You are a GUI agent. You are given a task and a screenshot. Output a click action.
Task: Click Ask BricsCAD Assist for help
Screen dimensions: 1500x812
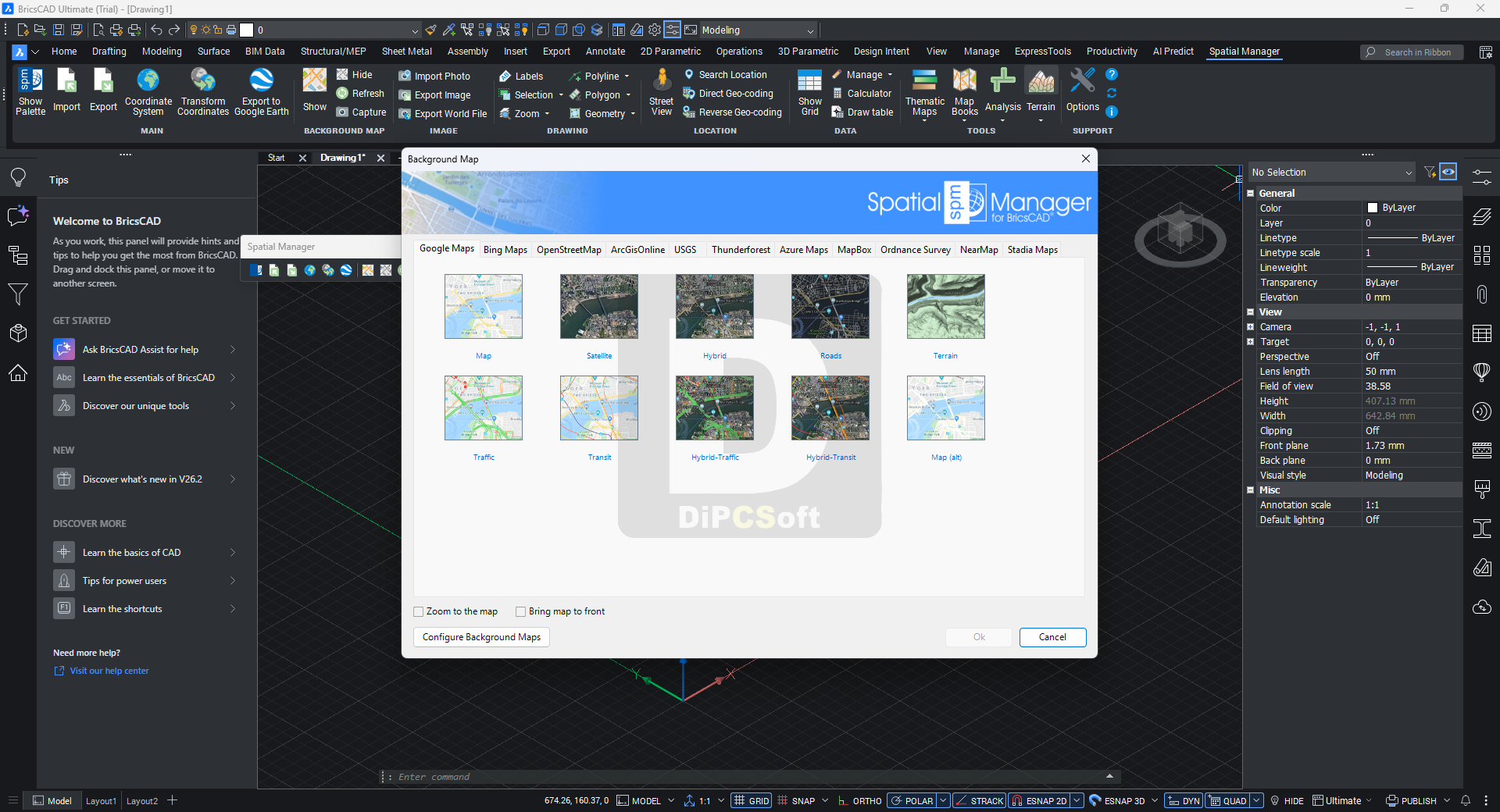(145, 349)
